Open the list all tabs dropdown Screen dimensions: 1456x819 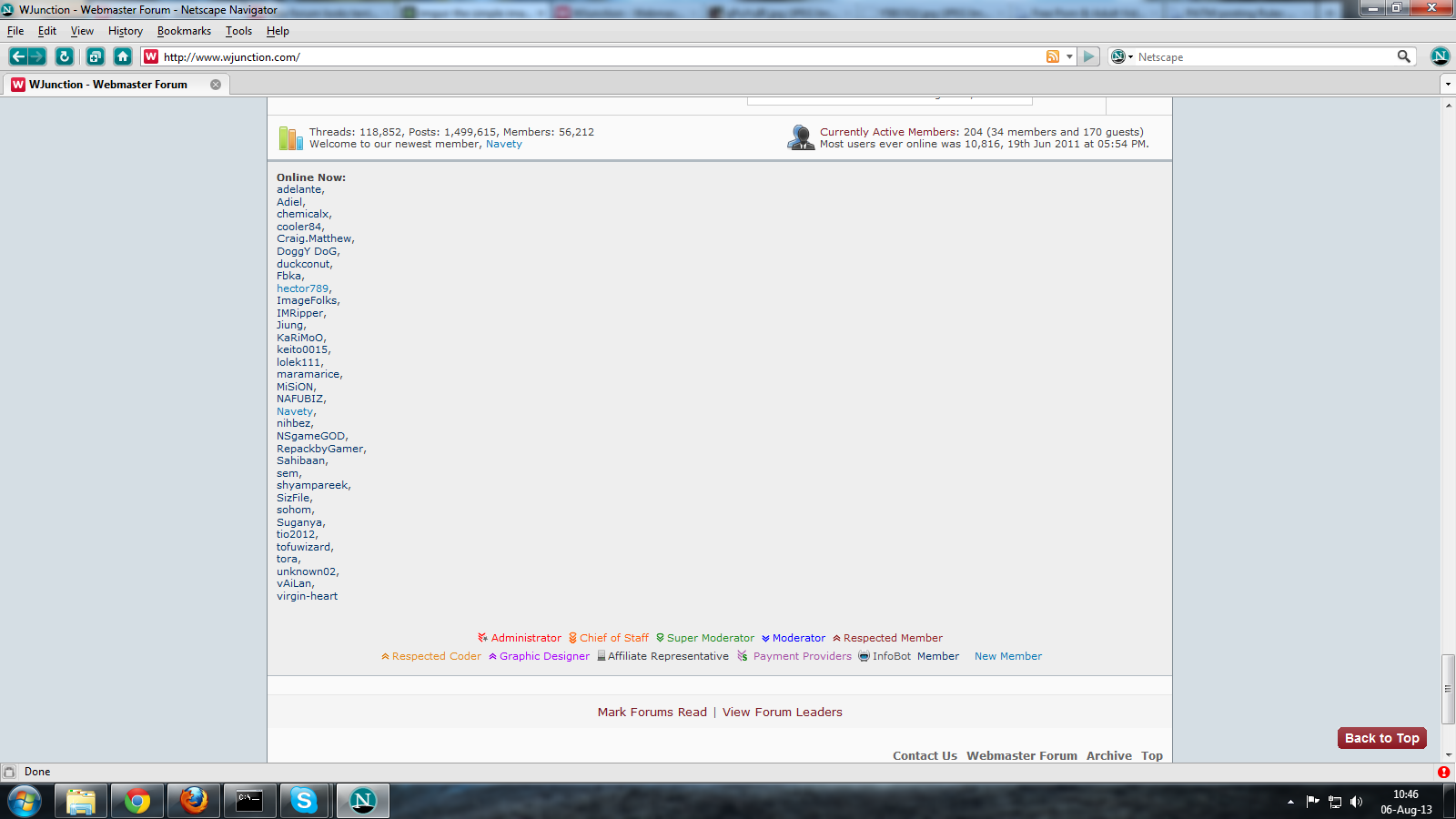point(1447,85)
